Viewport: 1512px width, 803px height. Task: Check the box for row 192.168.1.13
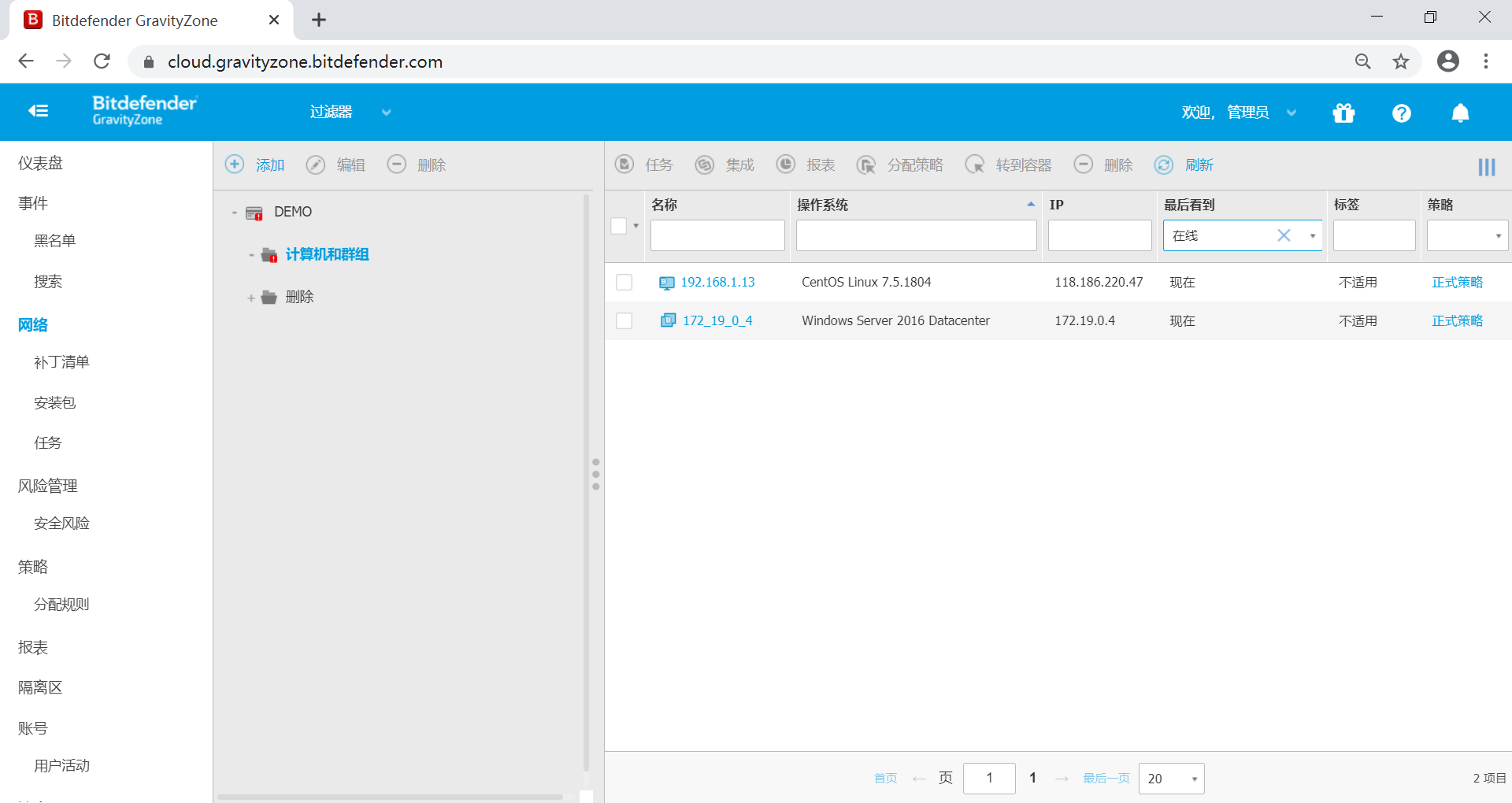tap(624, 282)
